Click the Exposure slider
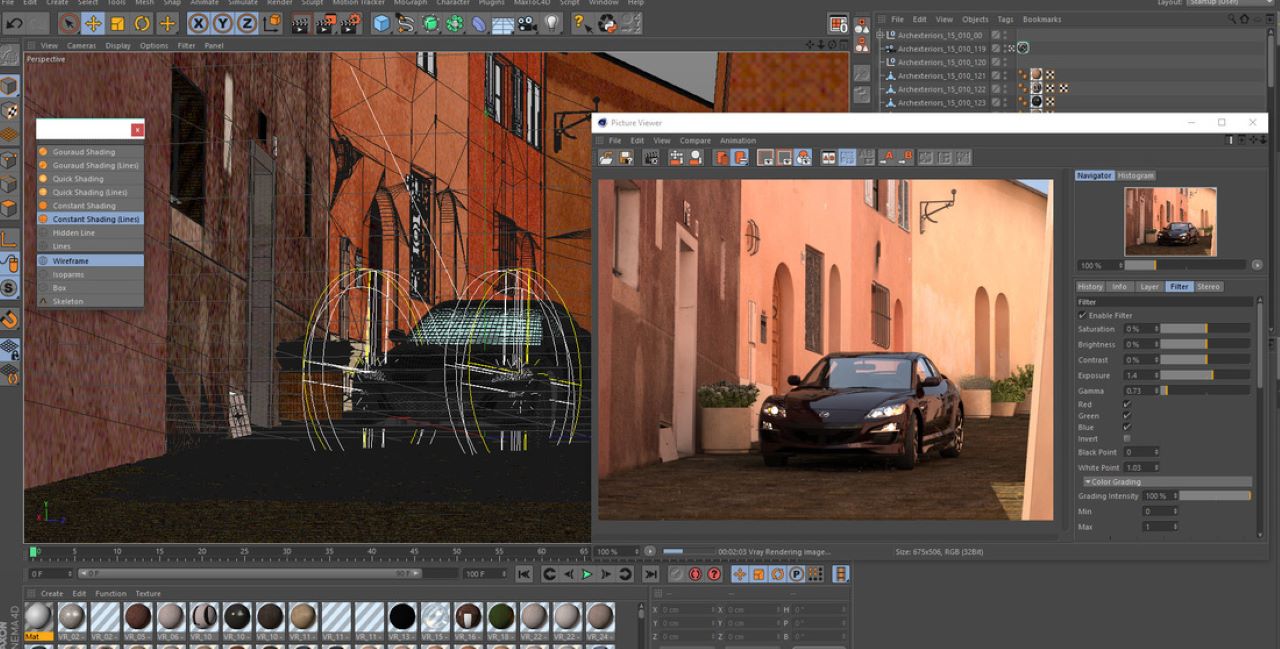Image resolution: width=1280 pixels, height=649 pixels. point(1205,375)
